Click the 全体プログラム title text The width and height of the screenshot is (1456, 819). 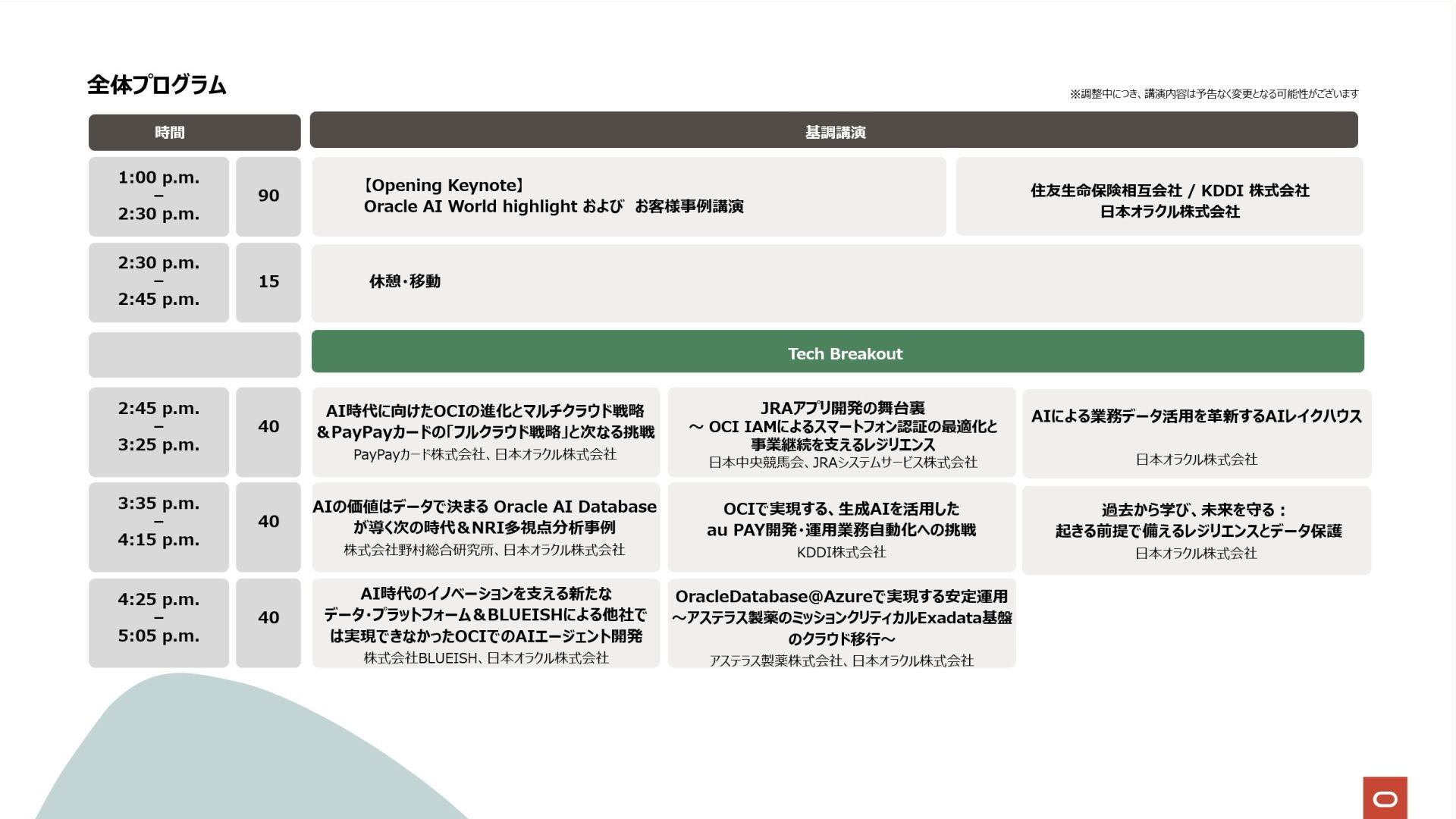pos(156,85)
